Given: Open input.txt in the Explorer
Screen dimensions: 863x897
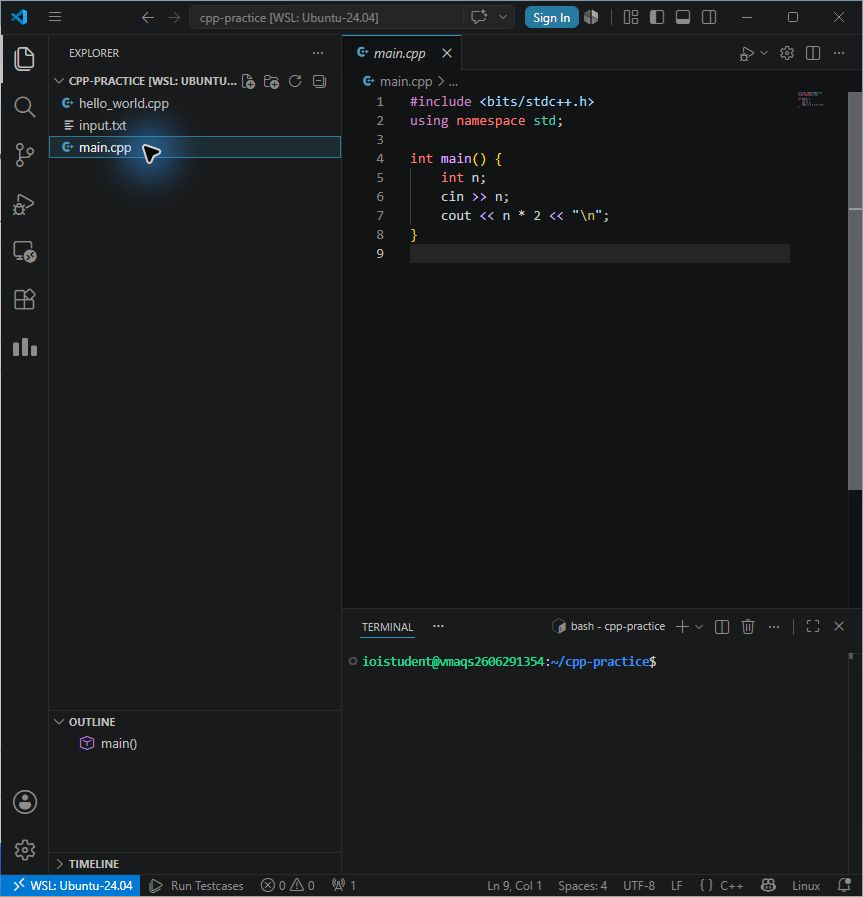Looking at the screenshot, I should pyautogui.click(x=194, y=125).
